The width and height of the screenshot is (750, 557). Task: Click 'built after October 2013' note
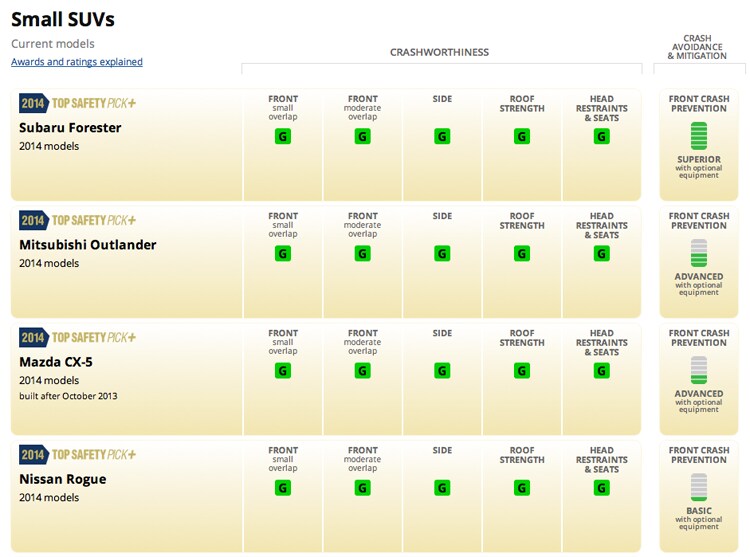tap(68, 396)
